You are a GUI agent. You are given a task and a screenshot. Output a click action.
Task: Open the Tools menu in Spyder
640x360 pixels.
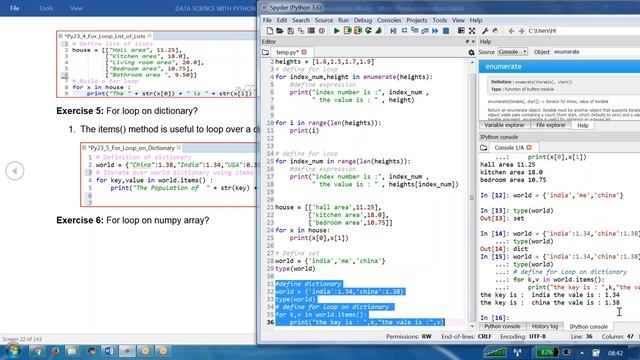coord(440,20)
